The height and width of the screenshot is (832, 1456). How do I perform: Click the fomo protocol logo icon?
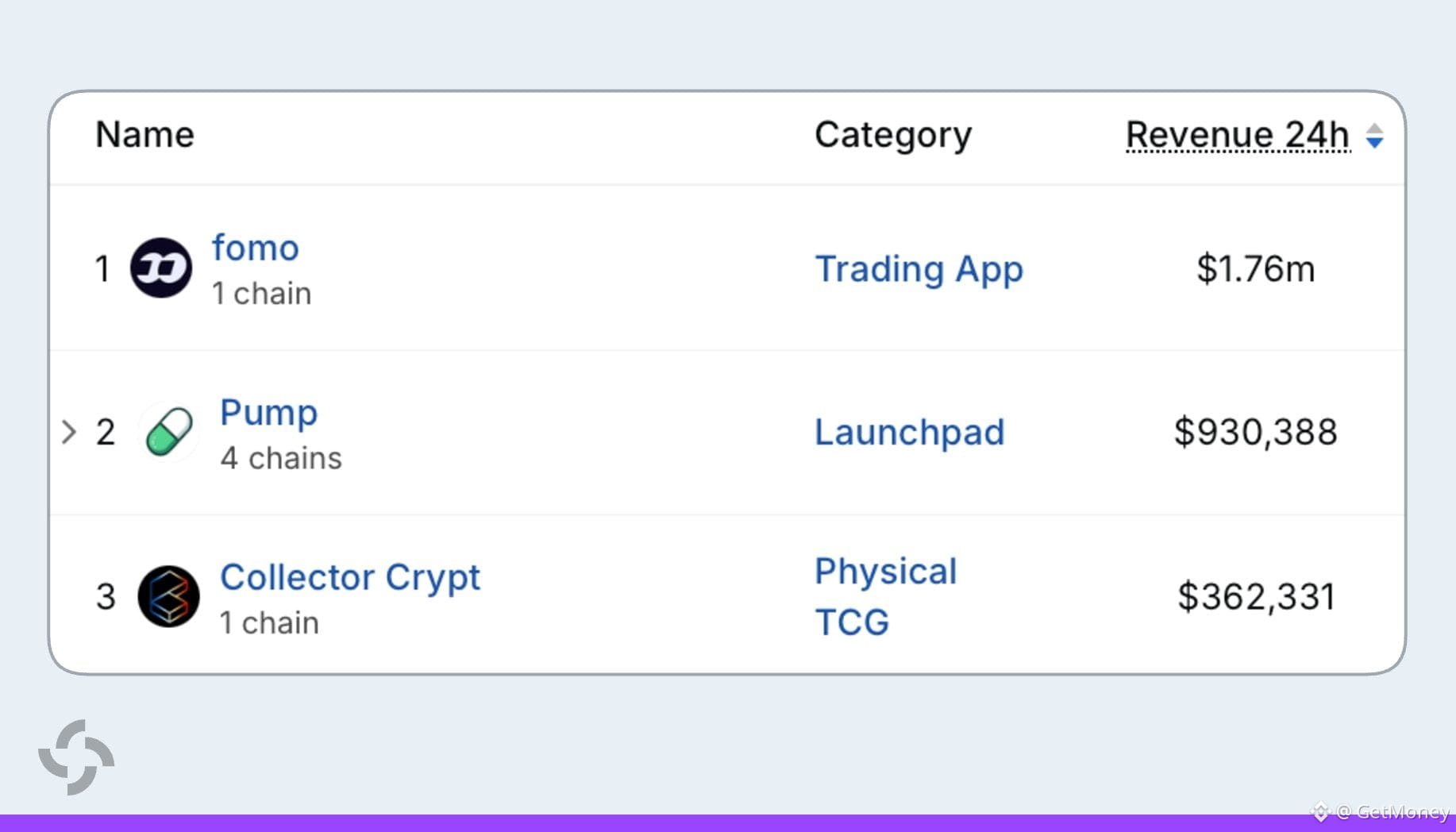pos(161,268)
